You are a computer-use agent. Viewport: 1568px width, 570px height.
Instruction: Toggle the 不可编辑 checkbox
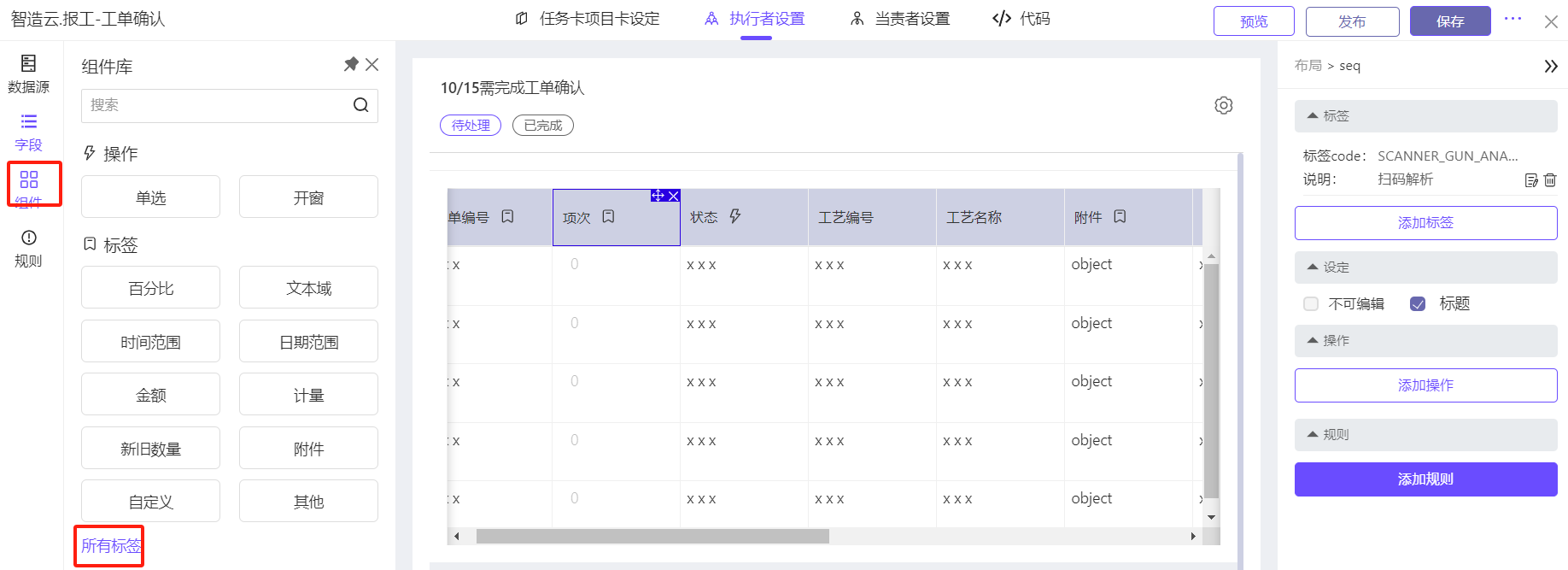(x=1311, y=304)
